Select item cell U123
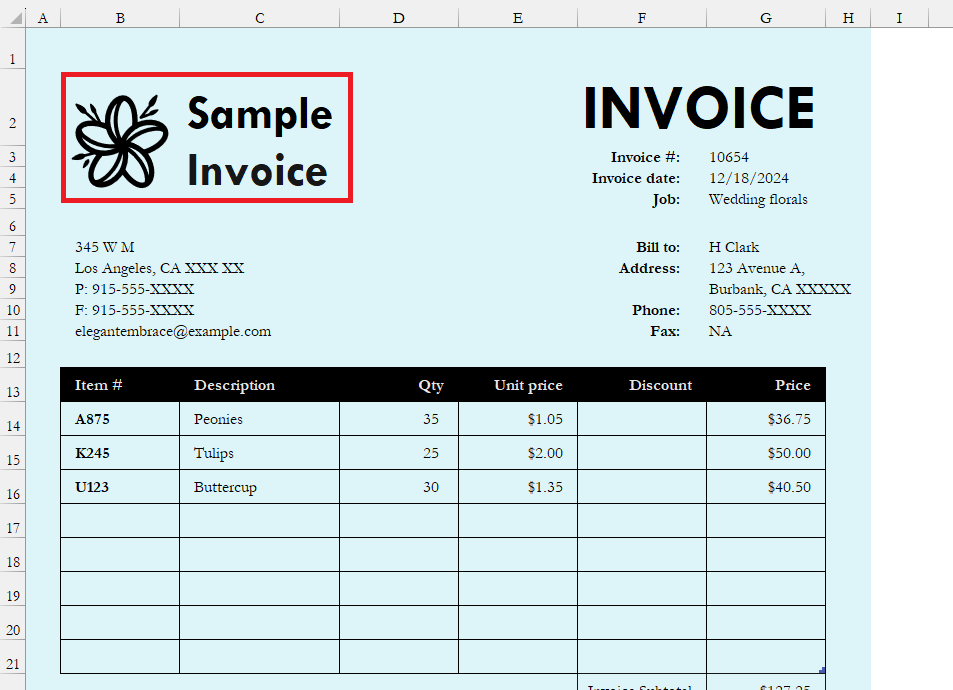This screenshot has width=953, height=690. click(x=120, y=487)
